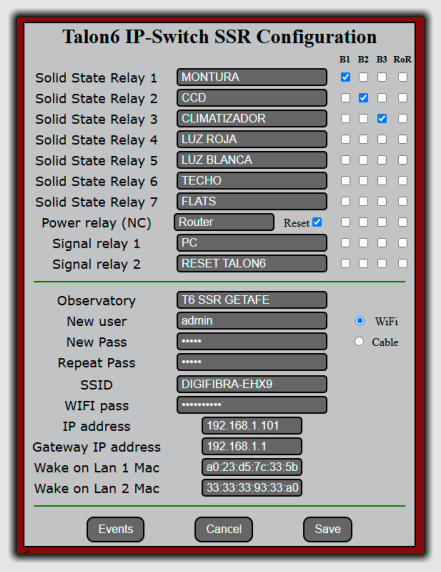Edit the MONTURA relay name field
Viewport: 441px width, 572px height.
252,77
